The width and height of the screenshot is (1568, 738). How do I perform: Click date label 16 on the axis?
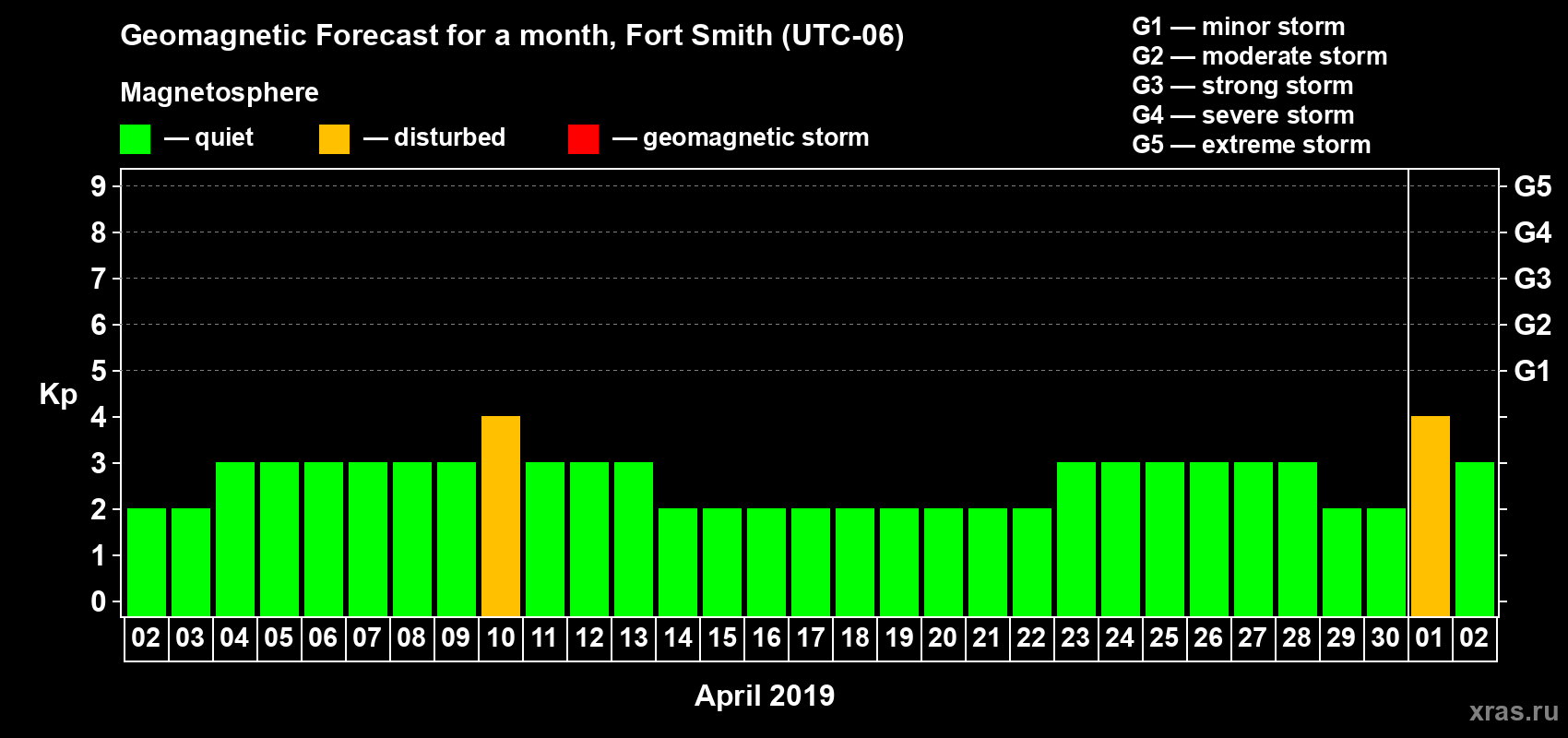click(x=766, y=637)
